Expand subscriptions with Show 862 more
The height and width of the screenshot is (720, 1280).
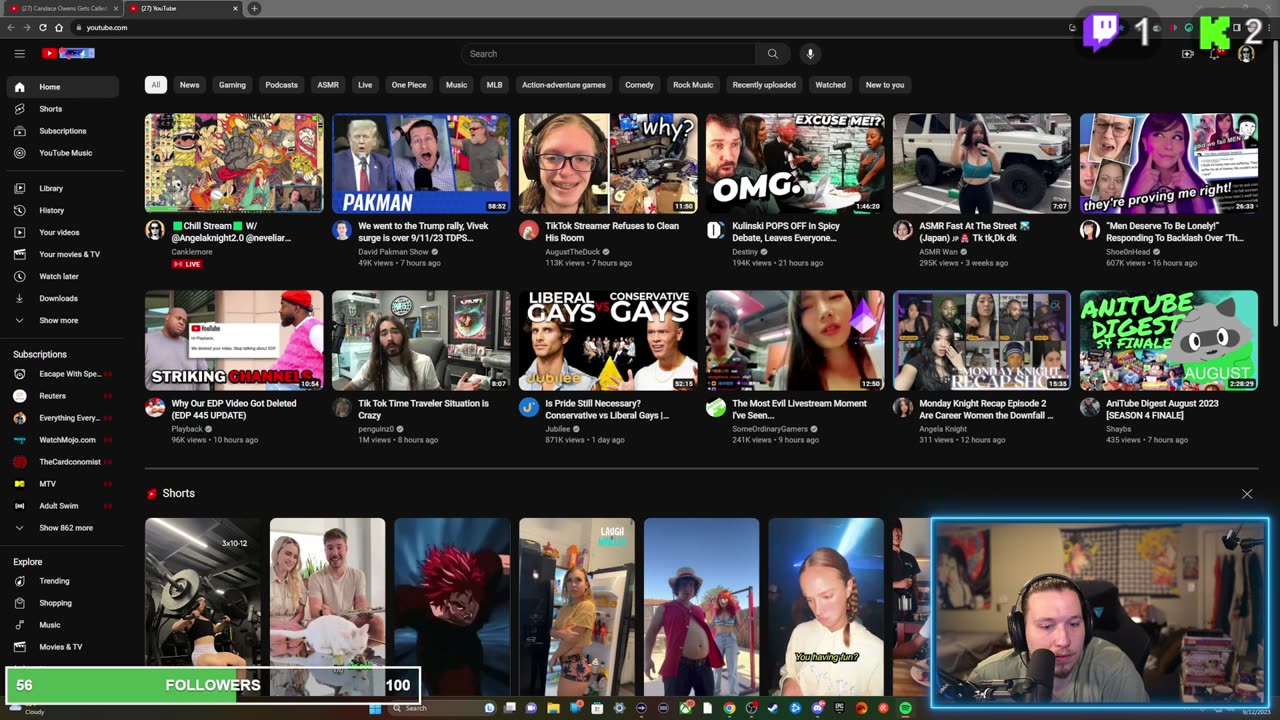tap(62, 528)
